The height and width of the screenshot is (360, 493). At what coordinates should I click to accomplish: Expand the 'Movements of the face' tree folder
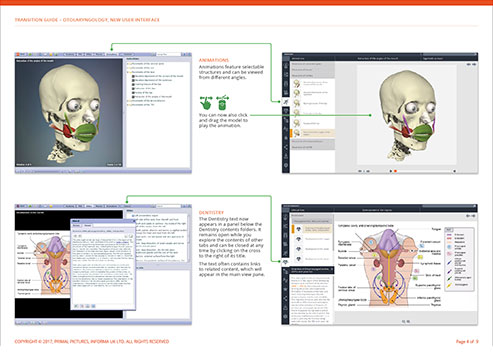coord(128,72)
